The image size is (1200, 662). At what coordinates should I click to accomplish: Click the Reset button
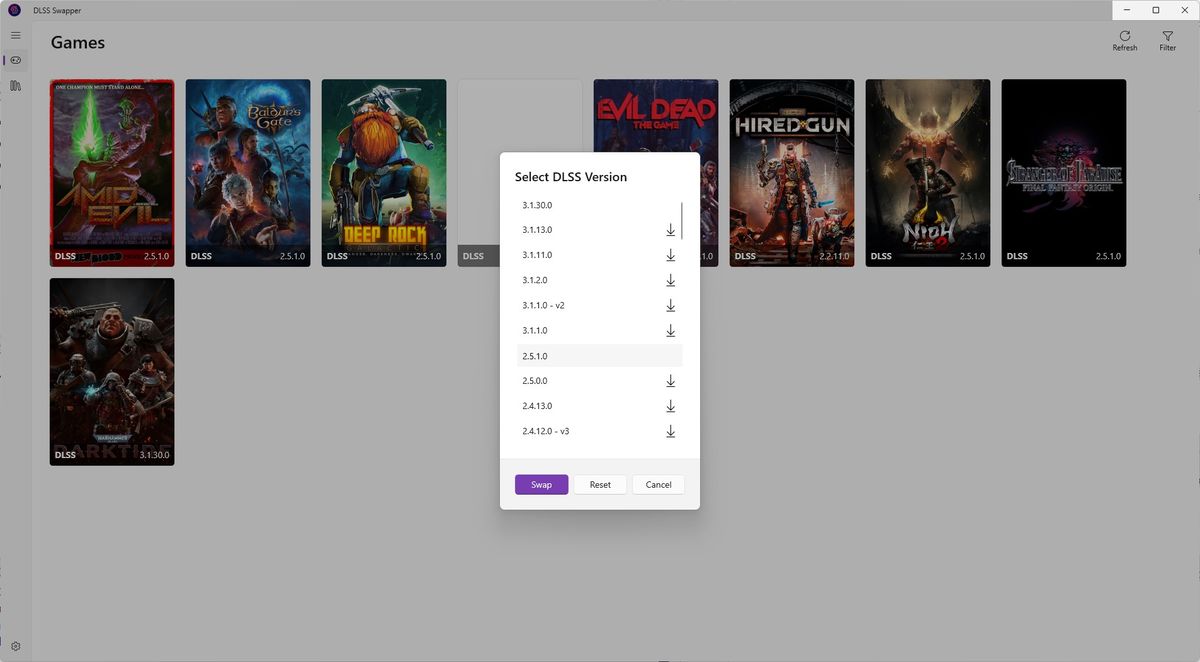tap(600, 485)
